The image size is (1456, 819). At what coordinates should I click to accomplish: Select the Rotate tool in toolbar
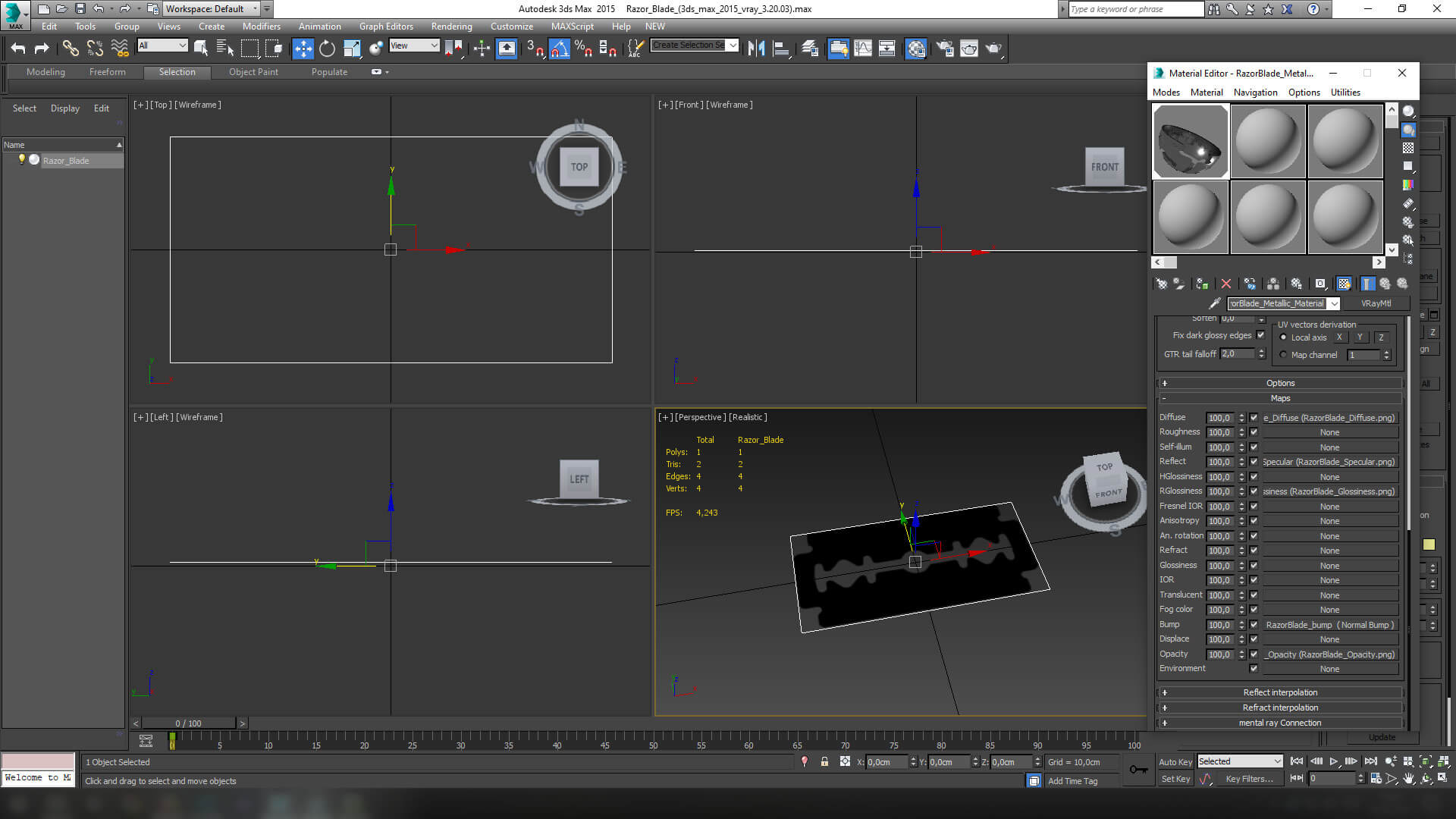pos(327,49)
